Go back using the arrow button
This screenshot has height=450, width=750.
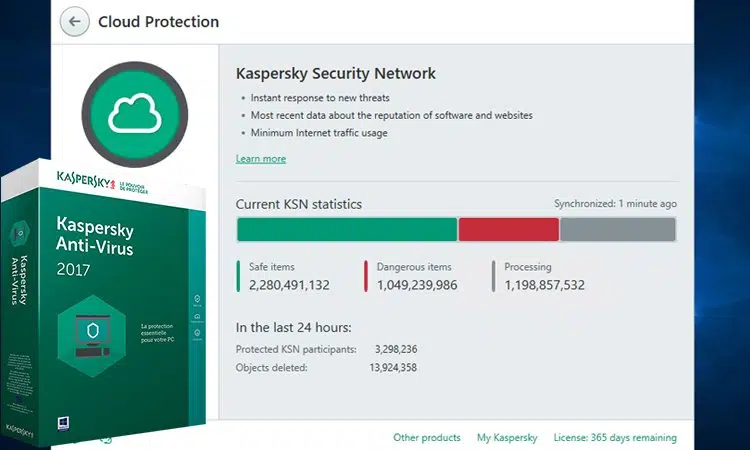pos(74,22)
